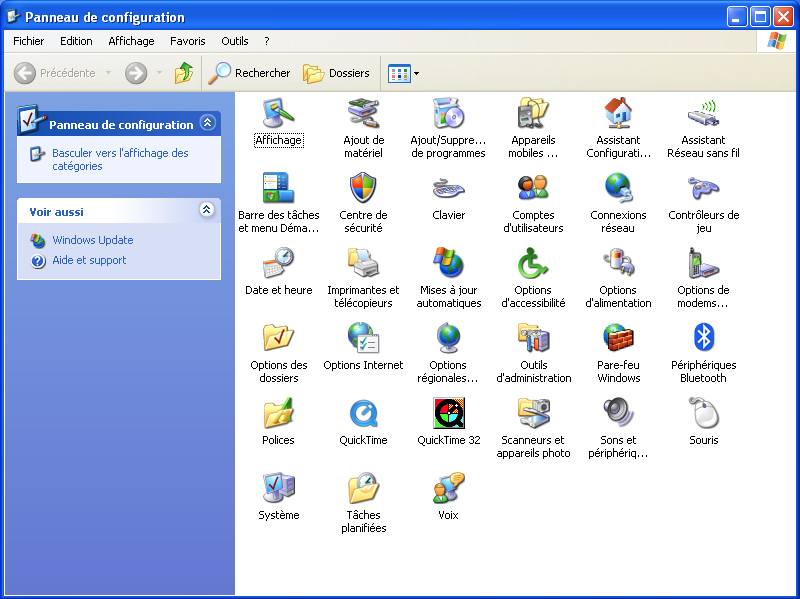Open Options de modems icon
Screen dimensions: 800x599
click(703, 263)
